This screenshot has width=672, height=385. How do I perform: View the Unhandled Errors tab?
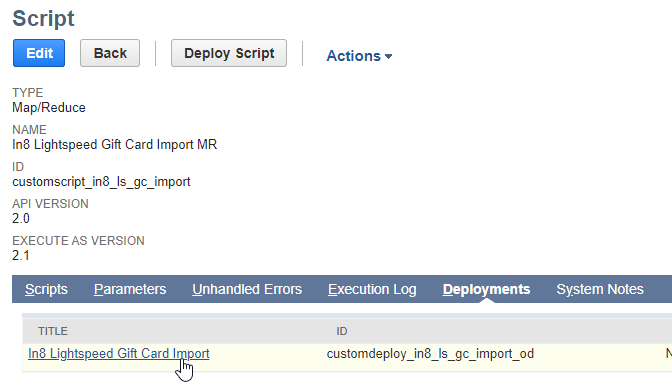pos(247,289)
